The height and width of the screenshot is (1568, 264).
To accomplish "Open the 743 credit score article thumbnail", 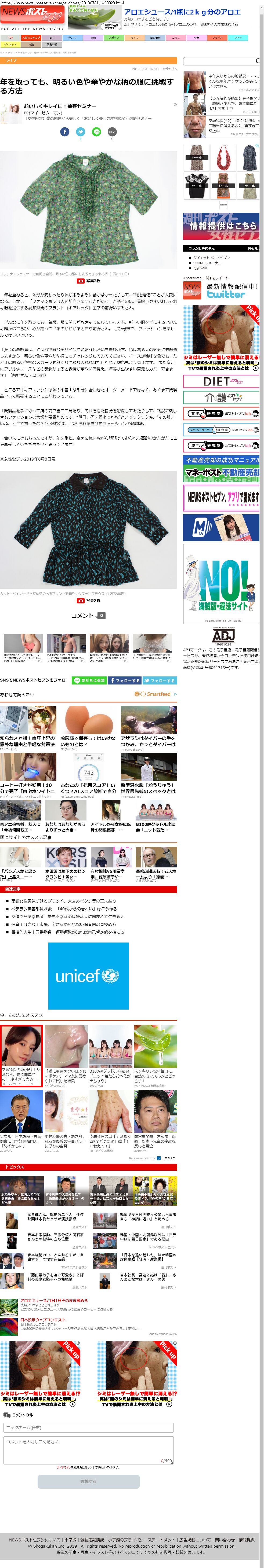I will coord(88,767).
